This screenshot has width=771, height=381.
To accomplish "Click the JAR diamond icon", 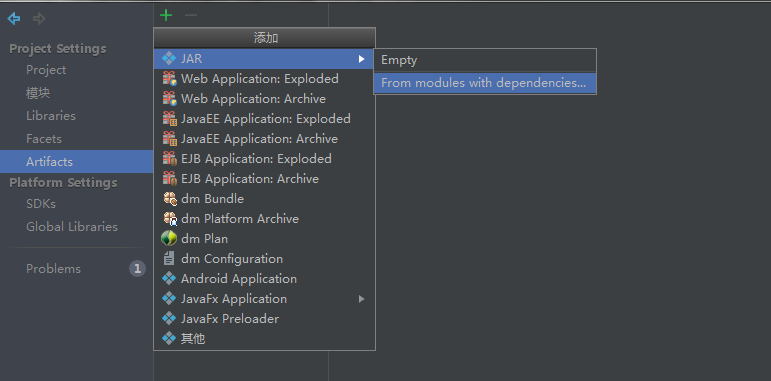I will click(x=169, y=59).
